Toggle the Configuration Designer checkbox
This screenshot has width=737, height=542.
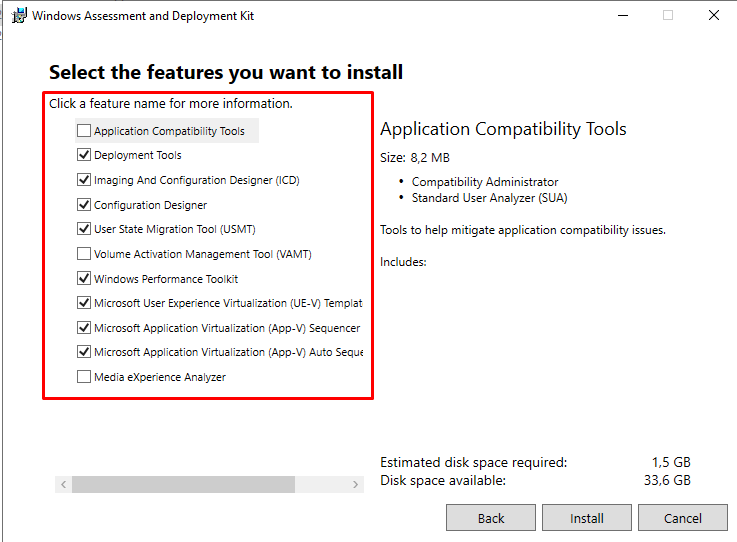84,204
